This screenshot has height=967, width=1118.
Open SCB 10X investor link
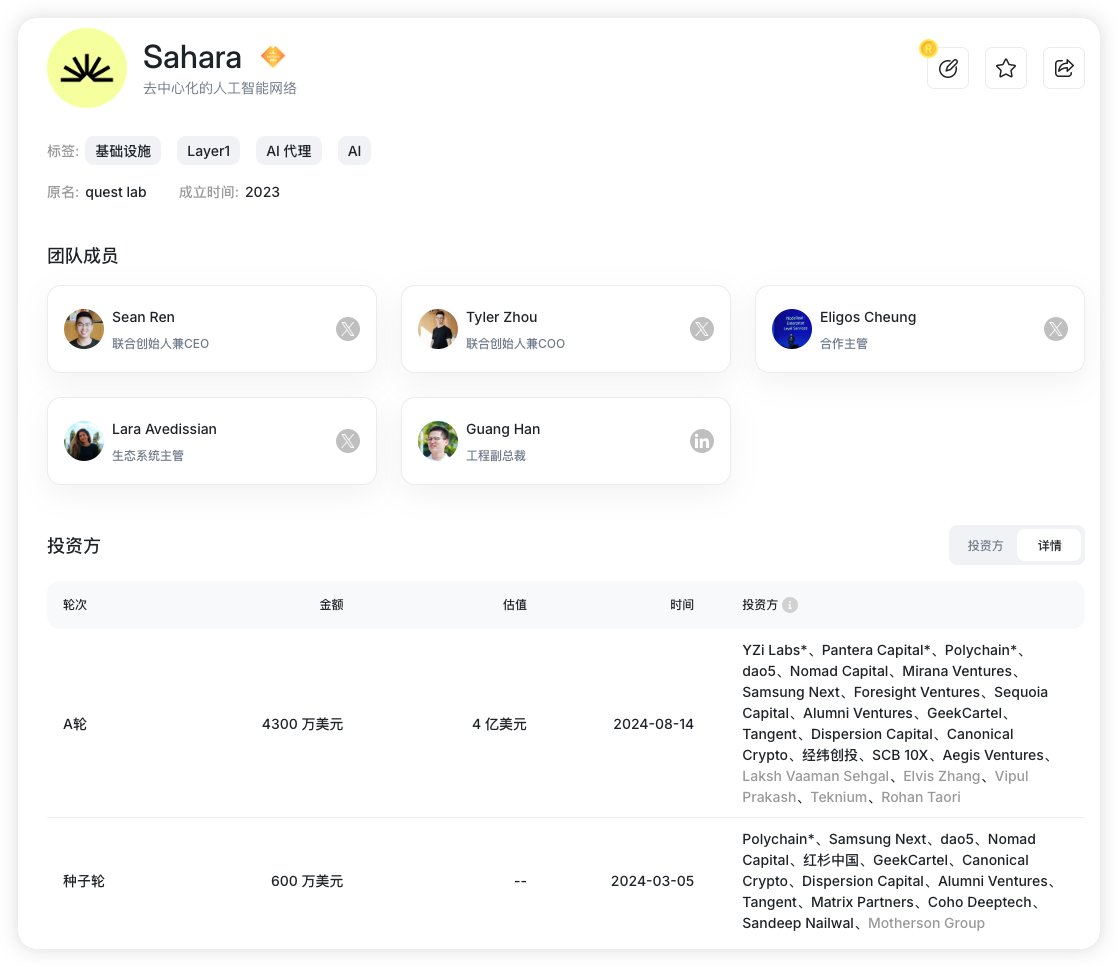pos(900,755)
